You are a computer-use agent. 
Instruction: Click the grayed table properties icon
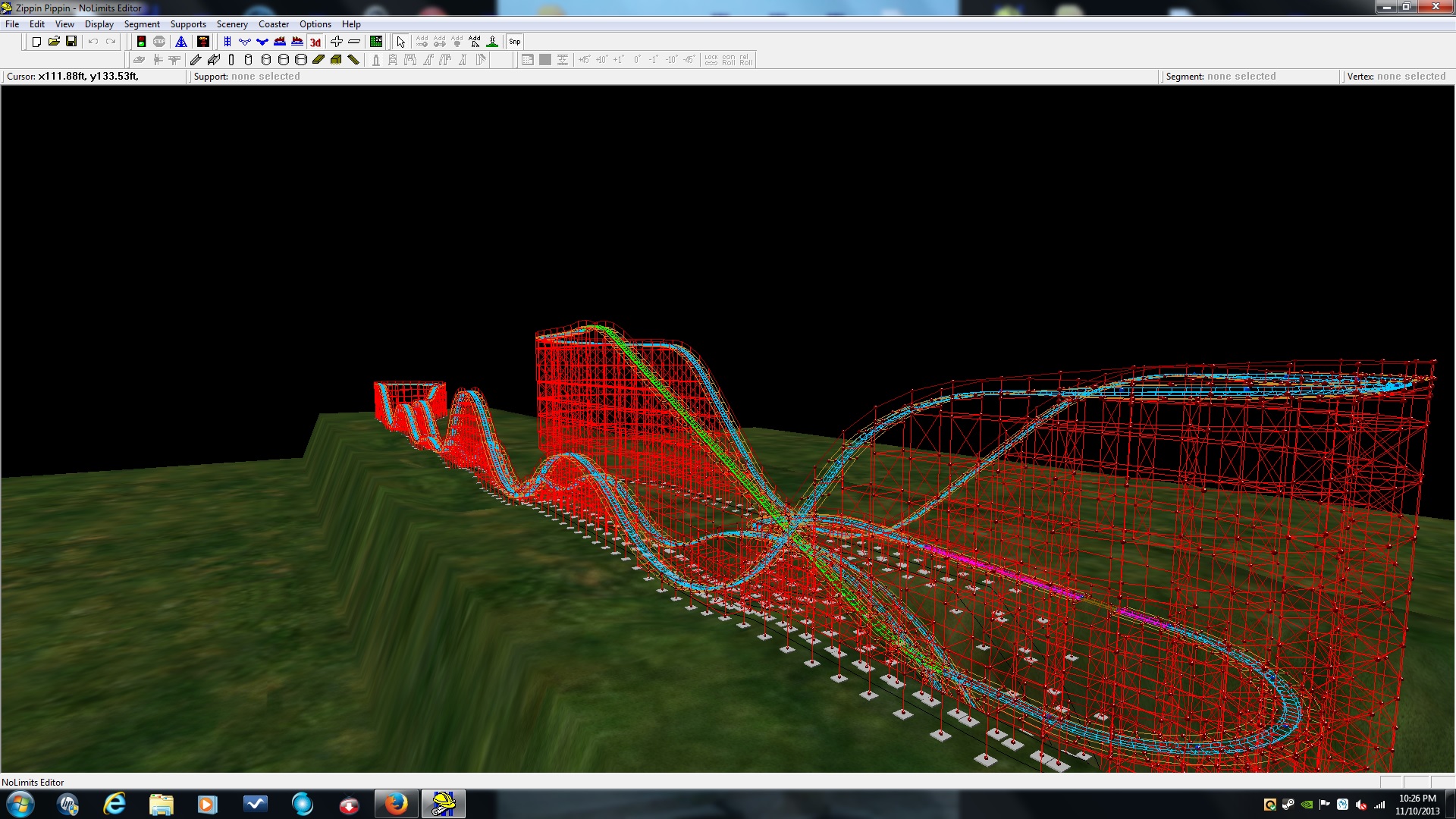[527, 59]
